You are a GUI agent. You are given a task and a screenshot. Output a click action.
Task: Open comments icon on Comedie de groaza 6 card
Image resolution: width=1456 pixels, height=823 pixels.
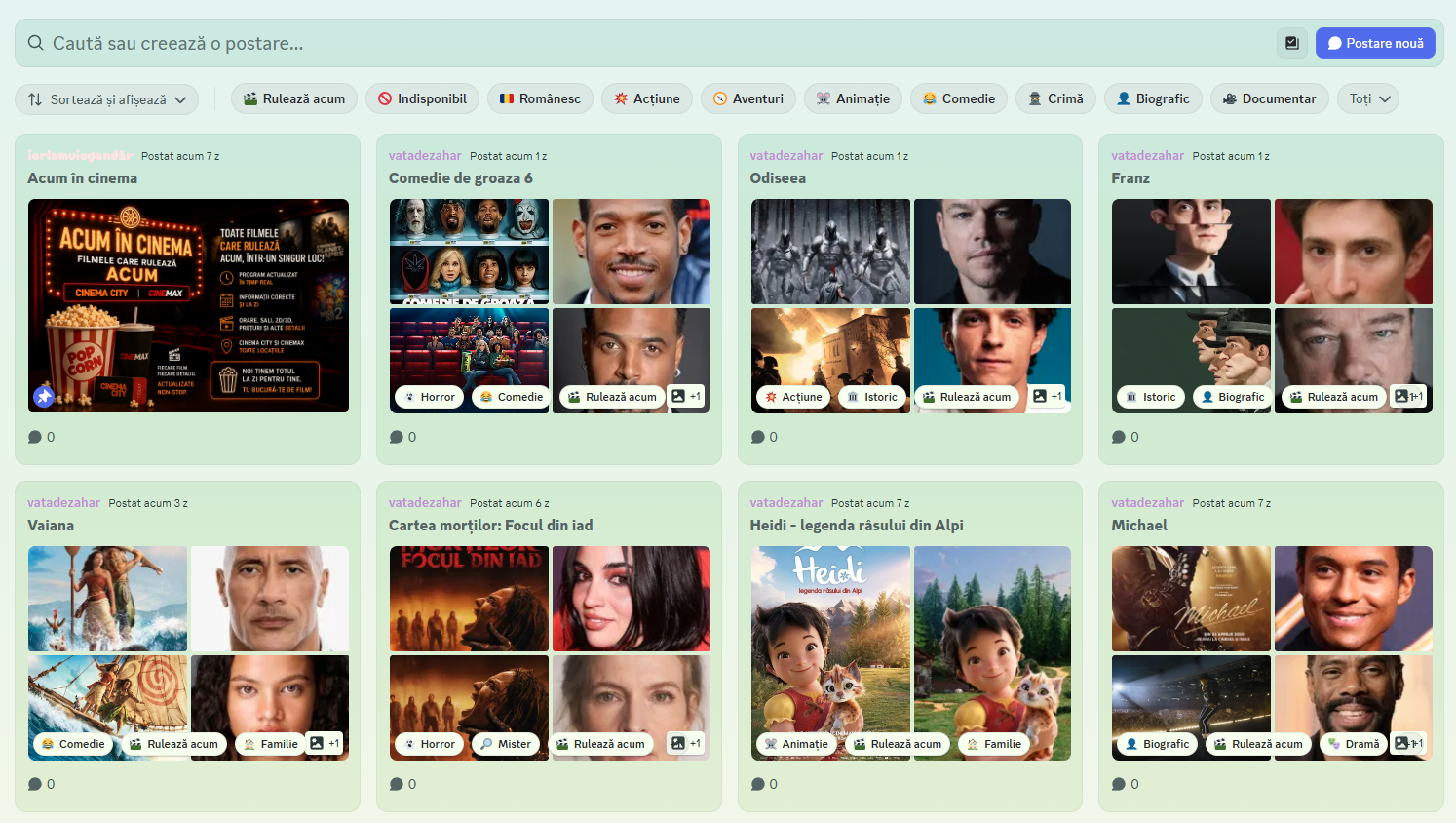(397, 437)
